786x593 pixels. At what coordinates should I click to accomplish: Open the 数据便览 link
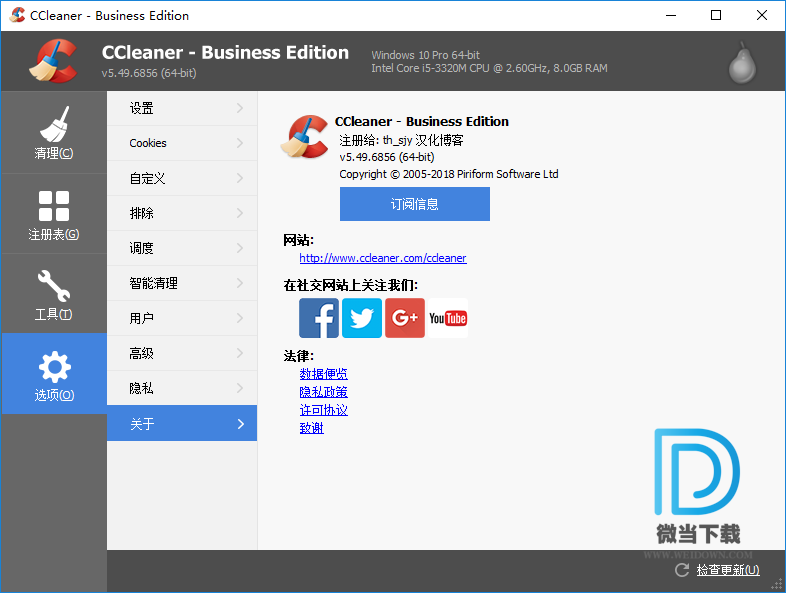[x=323, y=374]
